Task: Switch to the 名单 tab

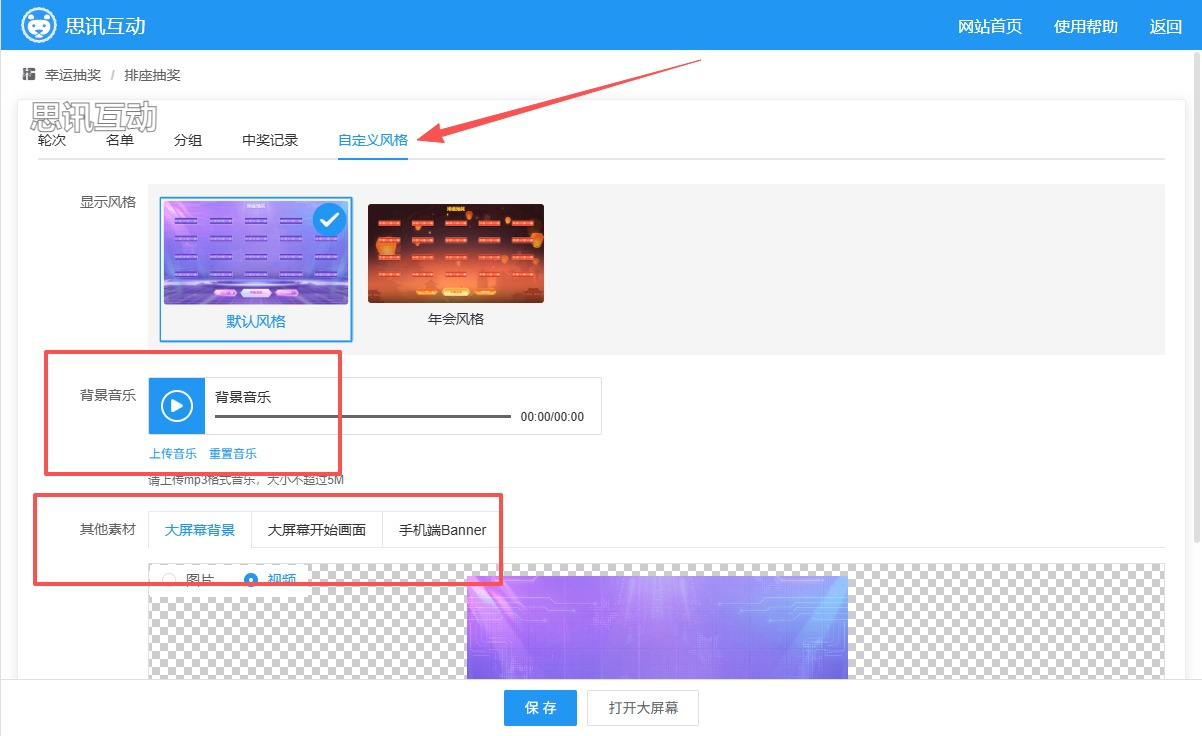Action: 120,140
